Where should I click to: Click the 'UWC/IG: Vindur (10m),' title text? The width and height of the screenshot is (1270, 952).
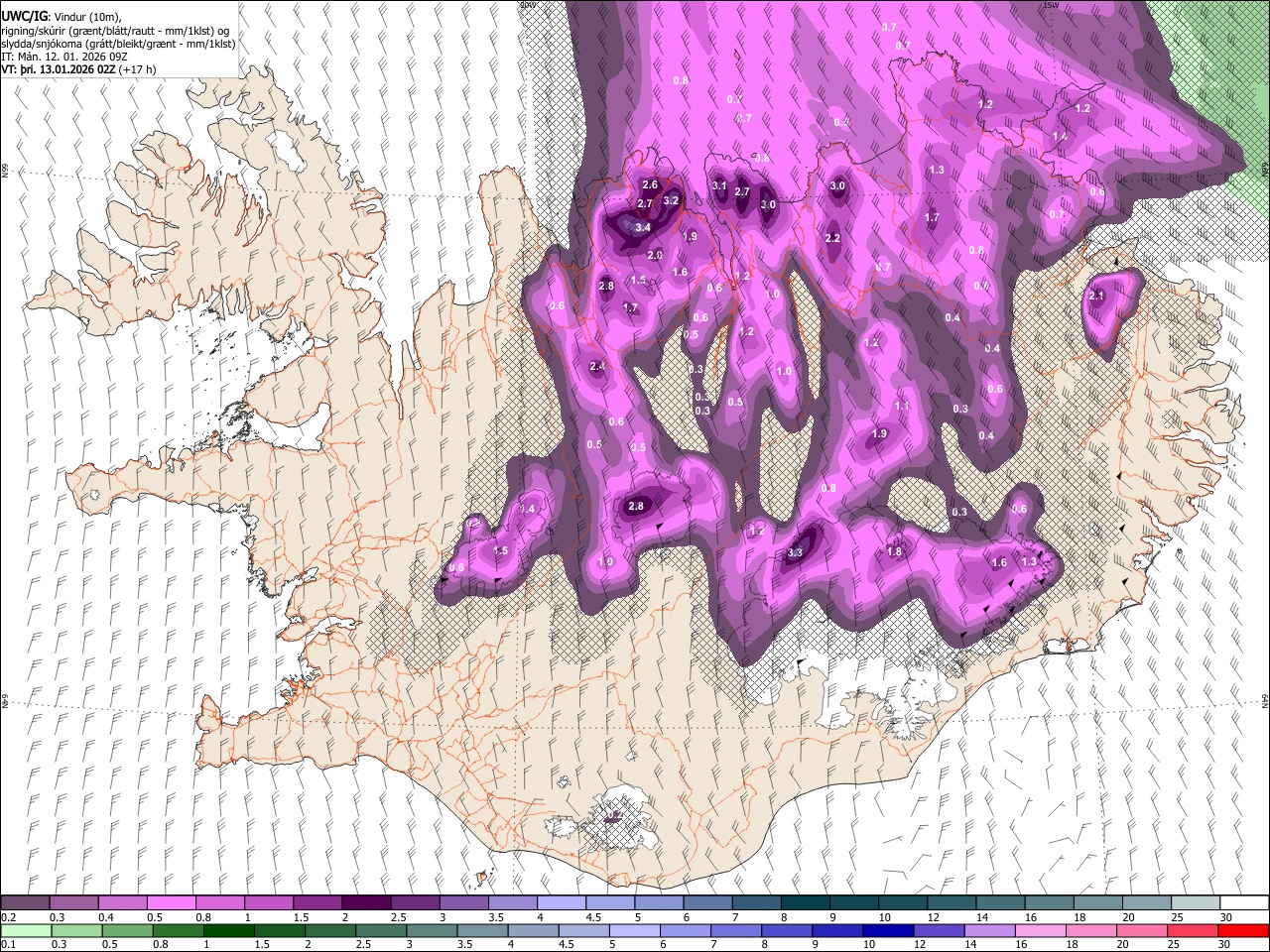pyautogui.click(x=62, y=17)
